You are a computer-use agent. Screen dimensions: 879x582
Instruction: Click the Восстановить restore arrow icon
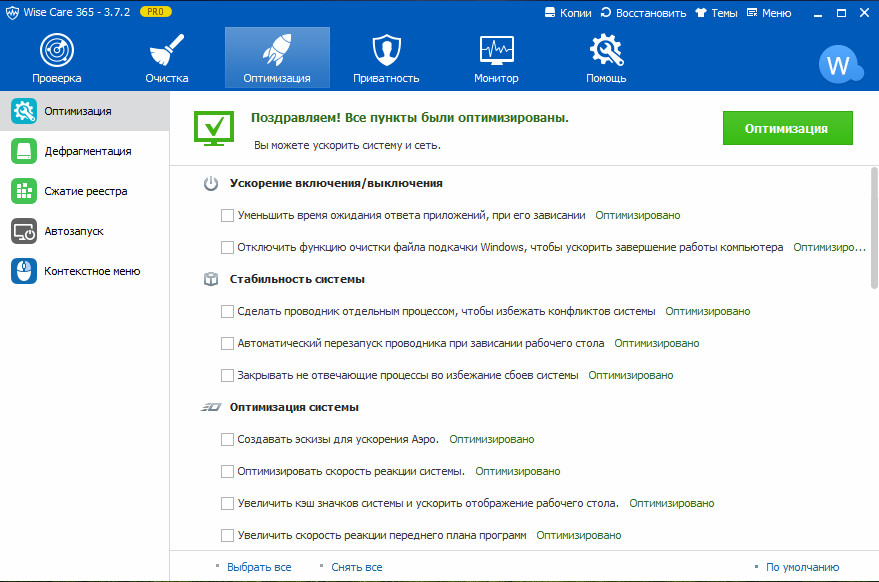coord(605,12)
